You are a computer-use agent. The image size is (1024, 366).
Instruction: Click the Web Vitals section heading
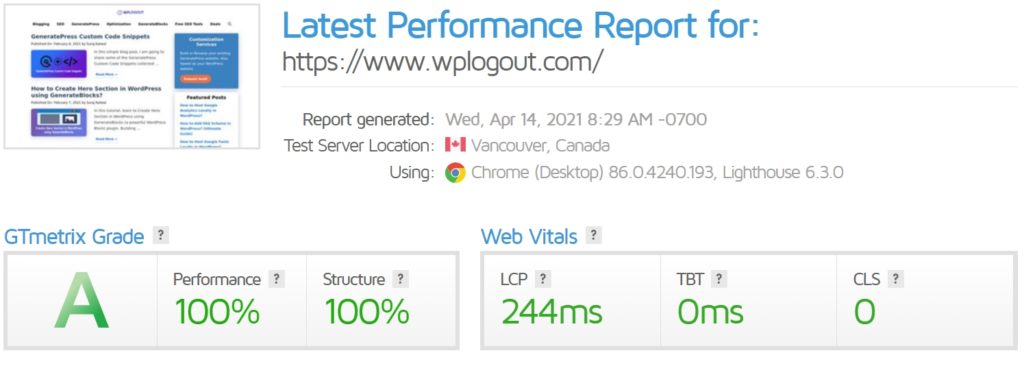tap(529, 237)
